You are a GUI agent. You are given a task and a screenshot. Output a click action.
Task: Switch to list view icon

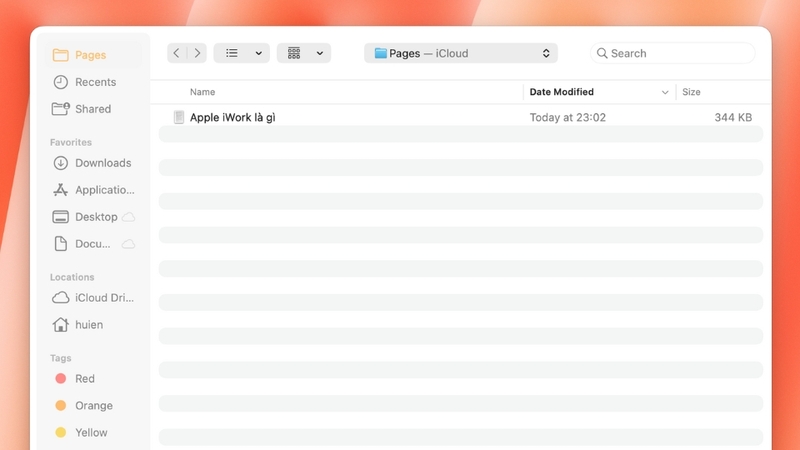(x=232, y=53)
